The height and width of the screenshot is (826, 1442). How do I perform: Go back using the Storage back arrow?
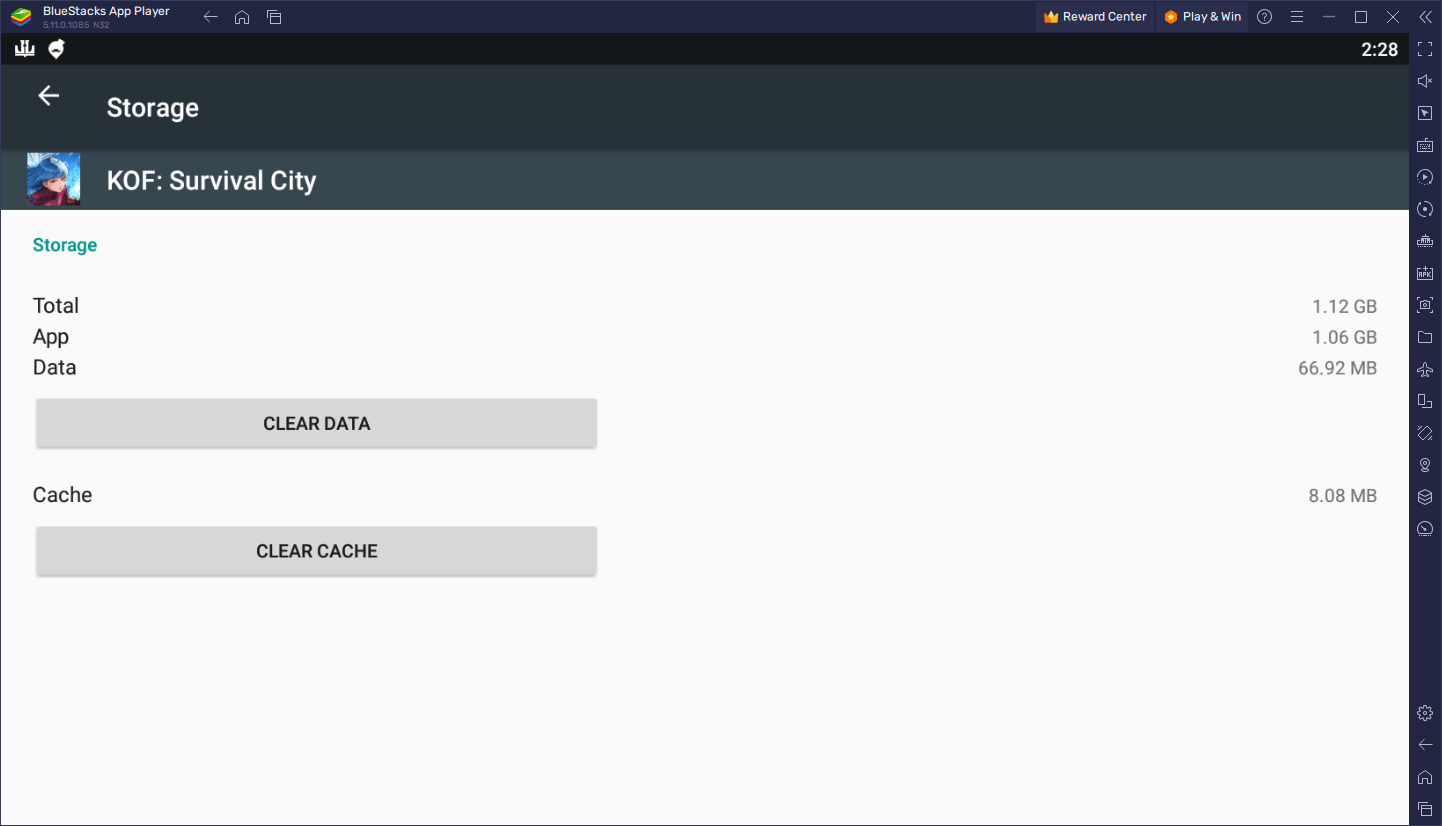pos(48,95)
